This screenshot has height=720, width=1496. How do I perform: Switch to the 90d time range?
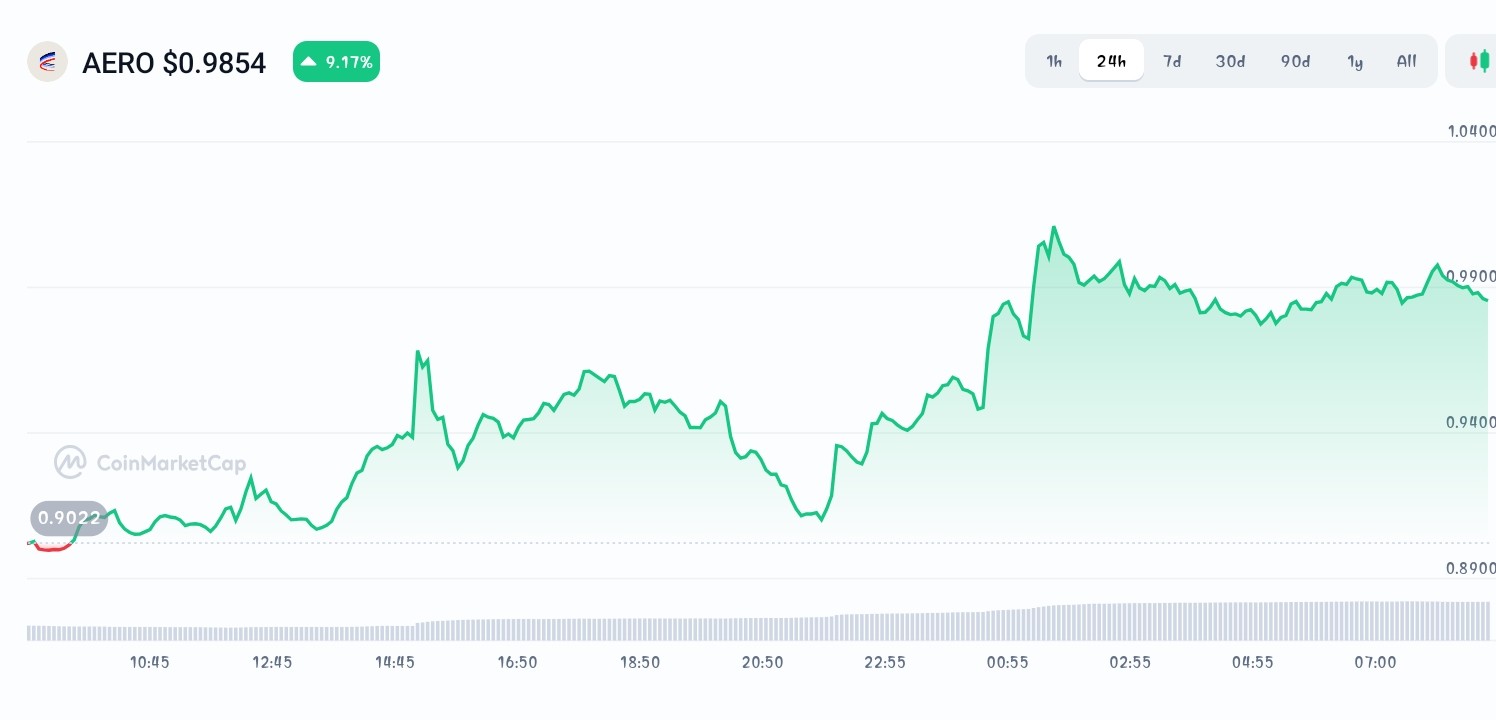[x=1295, y=61]
